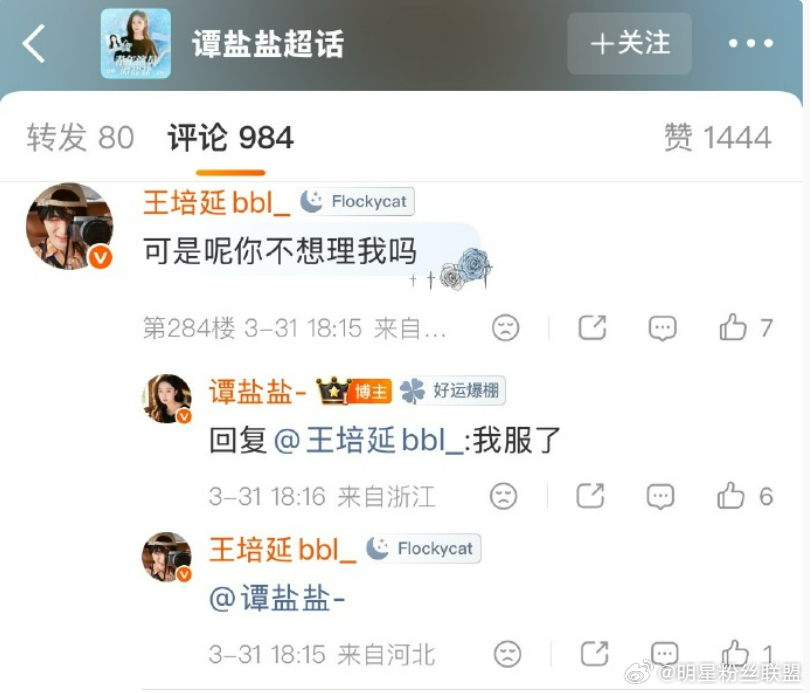
Task: Open the three-dots more options menu
Action: click(751, 43)
